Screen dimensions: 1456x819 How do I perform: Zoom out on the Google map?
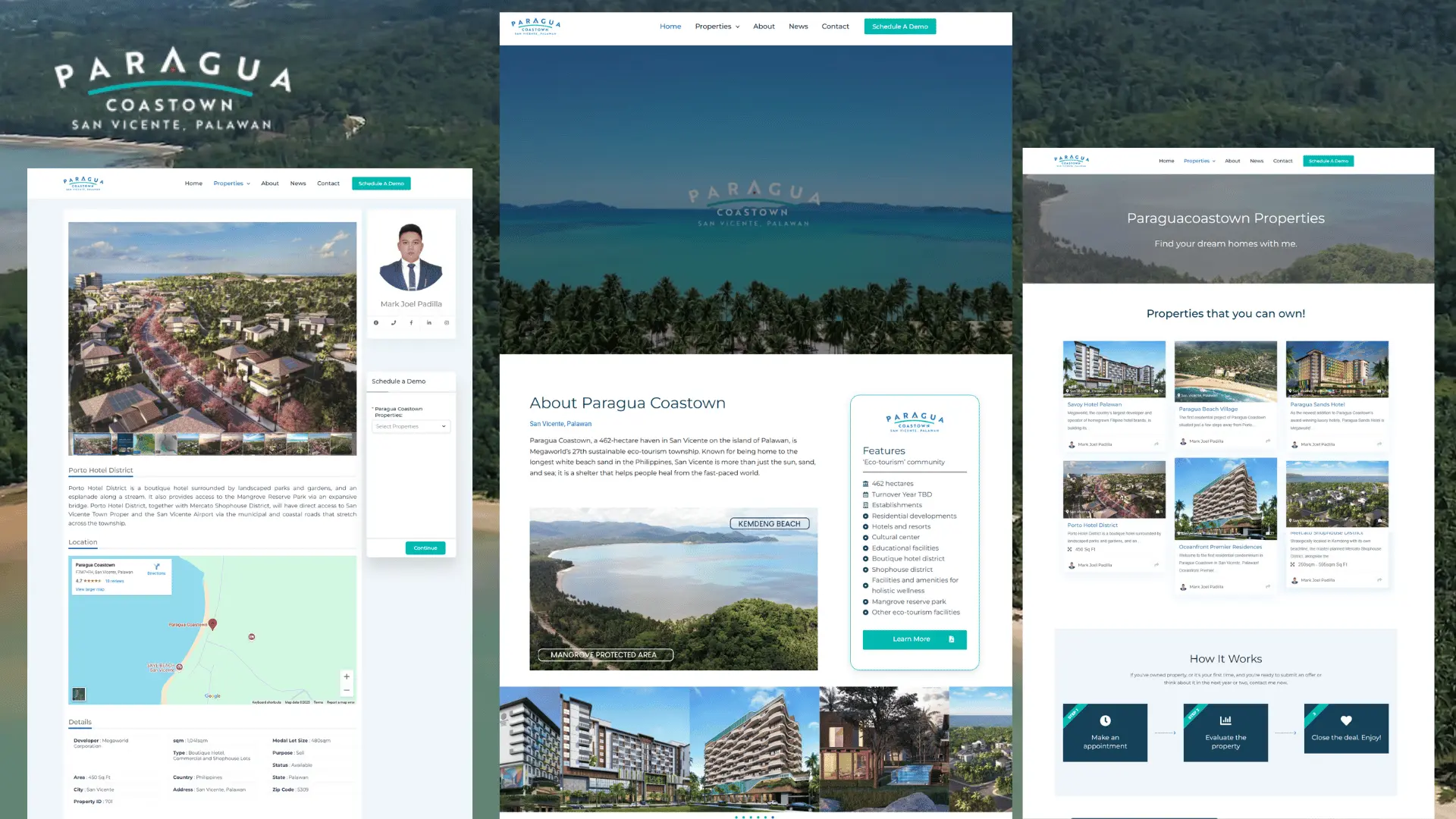click(x=347, y=690)
